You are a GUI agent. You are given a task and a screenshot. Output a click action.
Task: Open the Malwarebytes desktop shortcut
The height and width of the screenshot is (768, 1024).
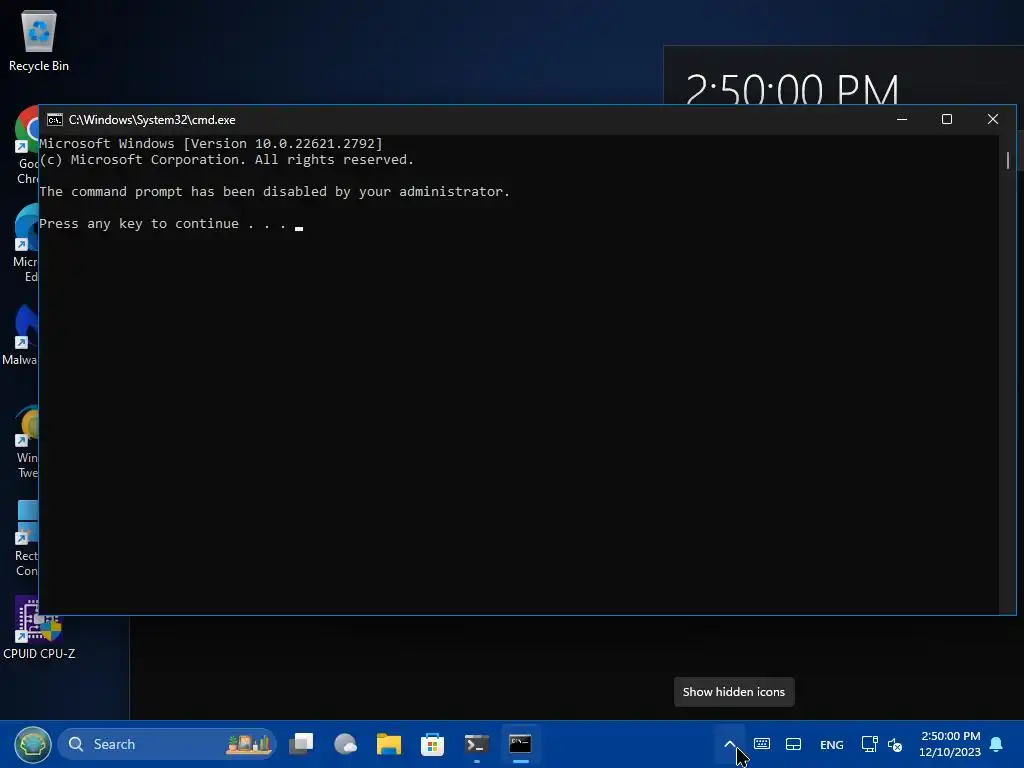point(21,334)
